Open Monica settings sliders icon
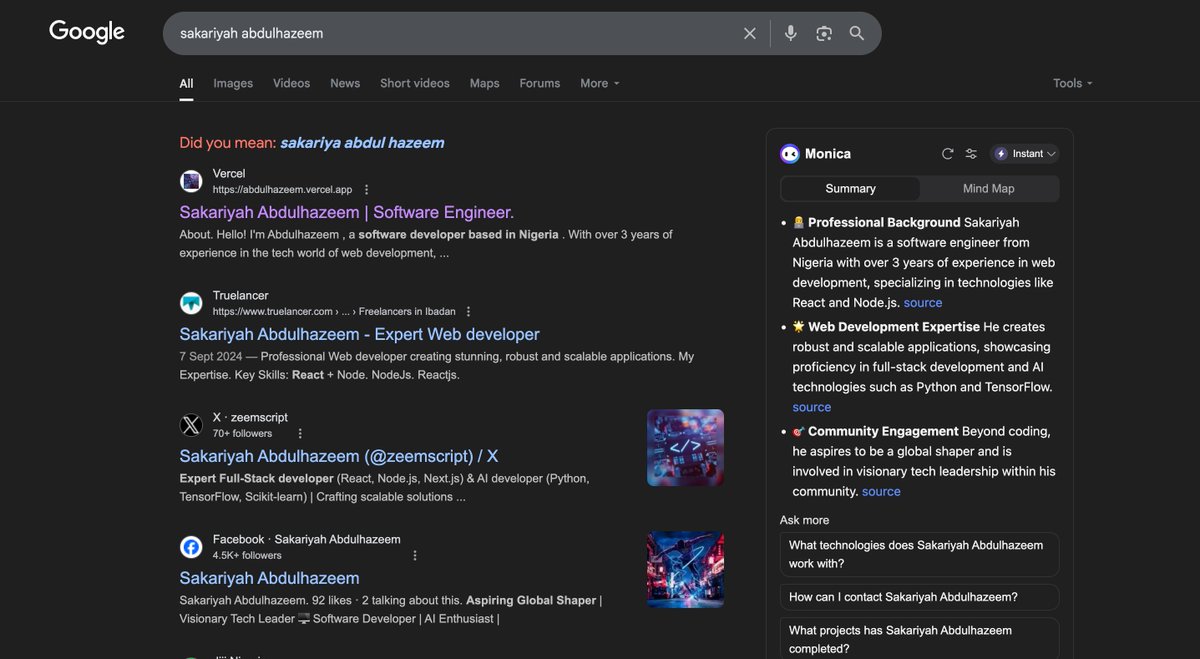The height and width of the screenshot is (659, 1200). click(x=971, y=154)
